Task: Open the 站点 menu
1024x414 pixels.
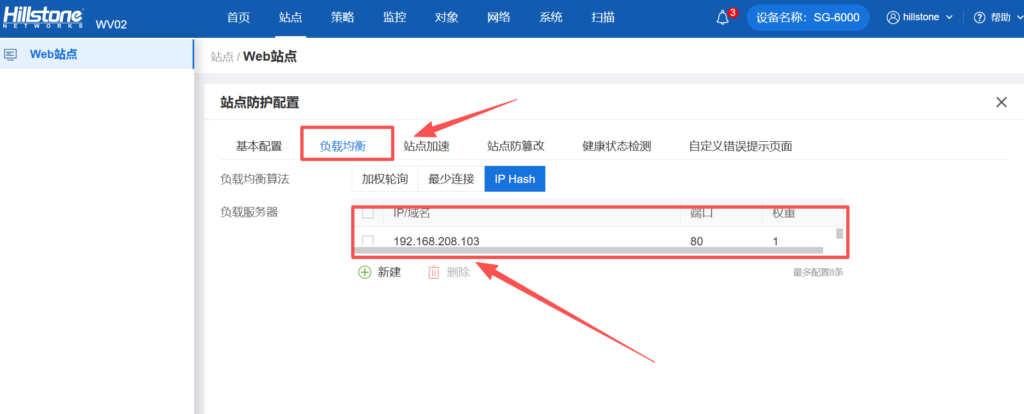Action: coord(291,18)
